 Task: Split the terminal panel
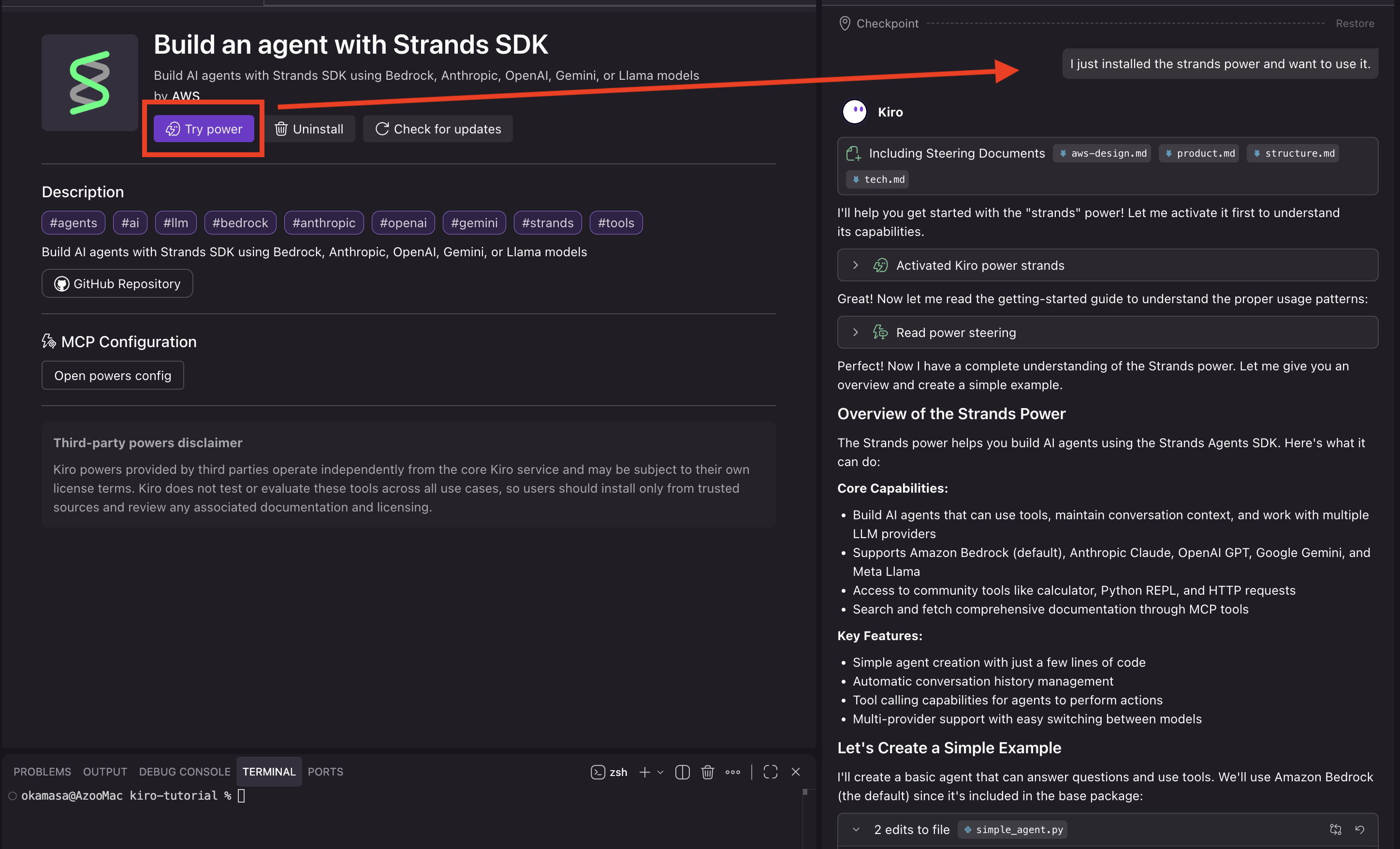coord(682,772)
